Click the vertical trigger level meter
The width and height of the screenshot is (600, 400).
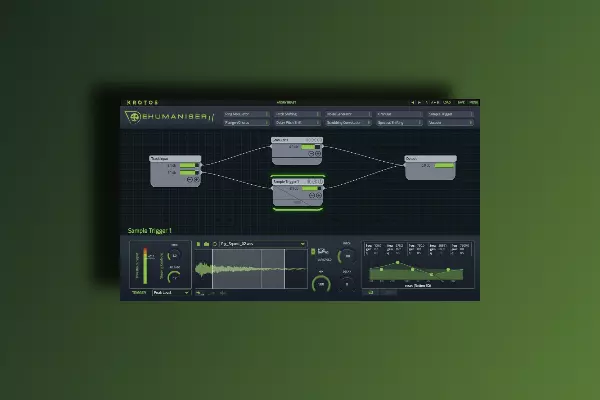(145, 266)
